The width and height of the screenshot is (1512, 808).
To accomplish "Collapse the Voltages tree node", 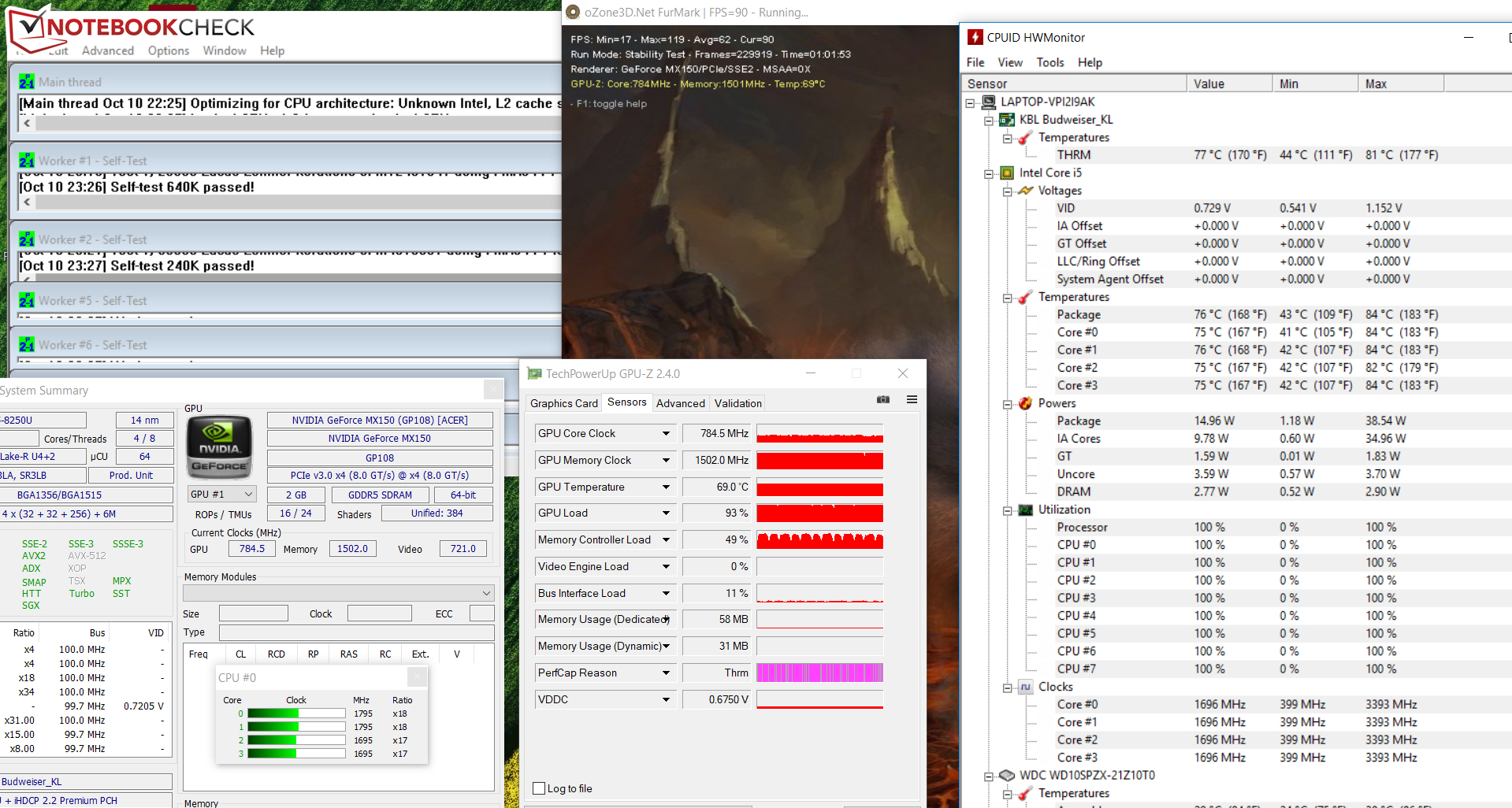I will [x=1007, y=191].
